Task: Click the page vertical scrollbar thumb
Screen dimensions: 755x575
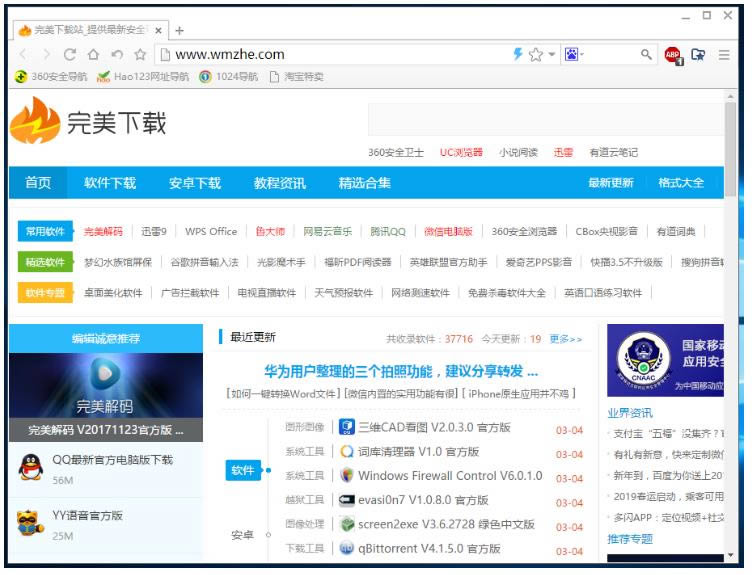Action: [x=730, y=148]
